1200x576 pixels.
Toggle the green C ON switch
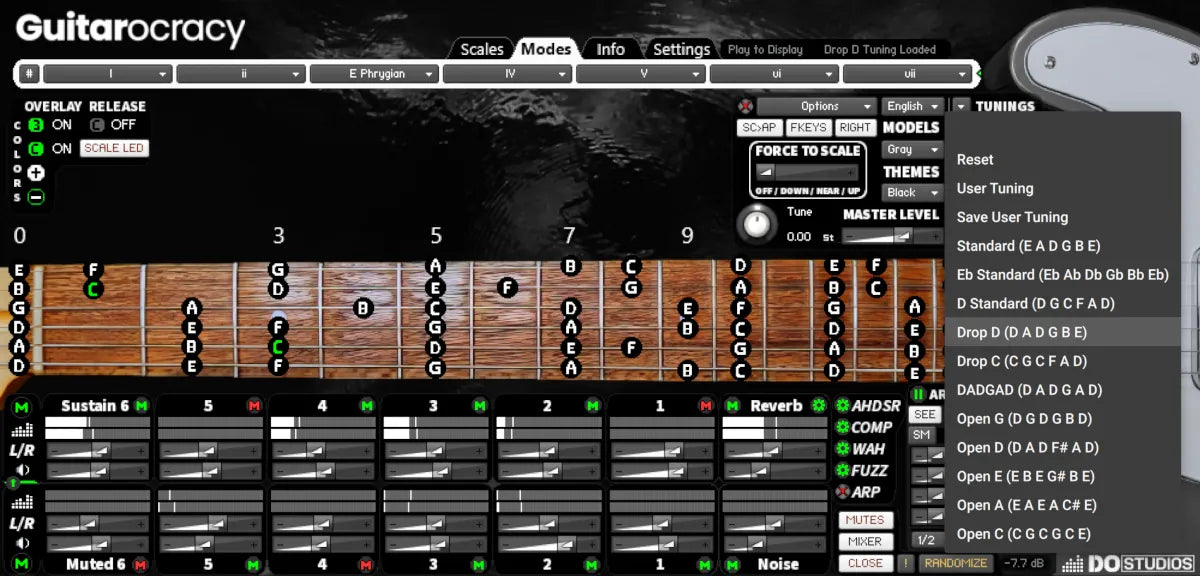[x=36, y=148]
